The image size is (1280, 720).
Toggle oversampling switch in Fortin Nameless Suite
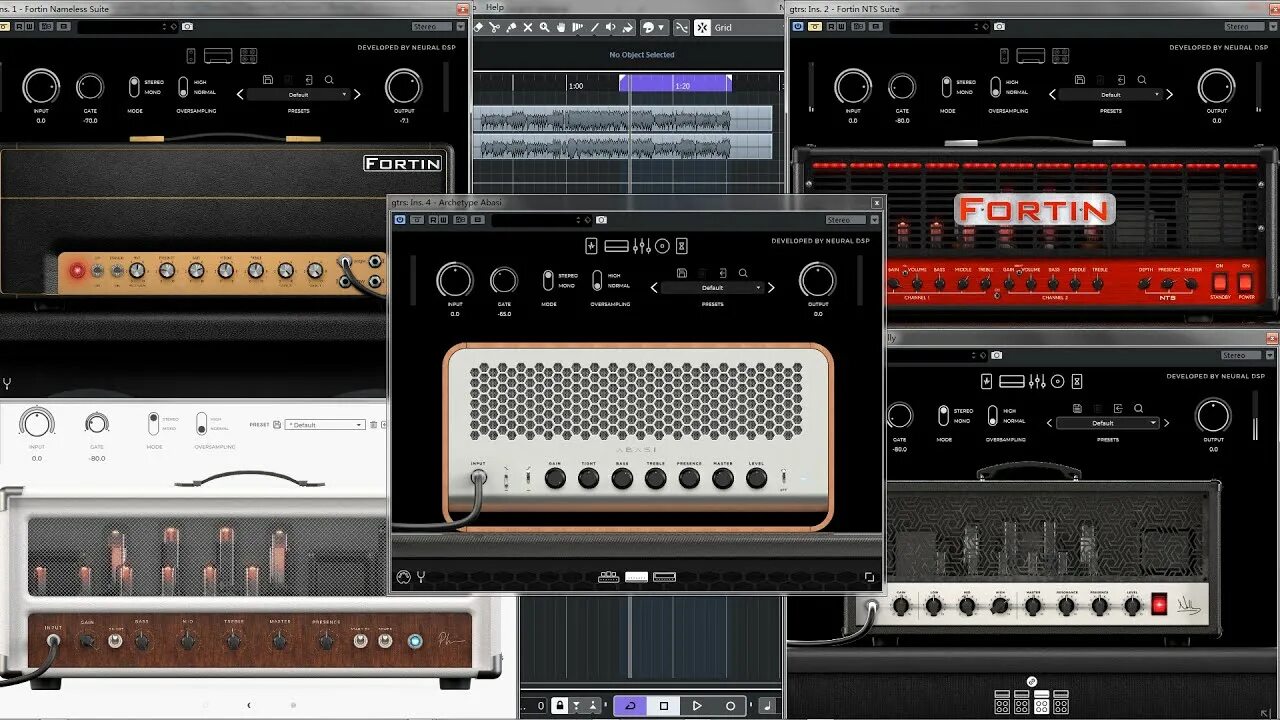[x=184, y=88]
